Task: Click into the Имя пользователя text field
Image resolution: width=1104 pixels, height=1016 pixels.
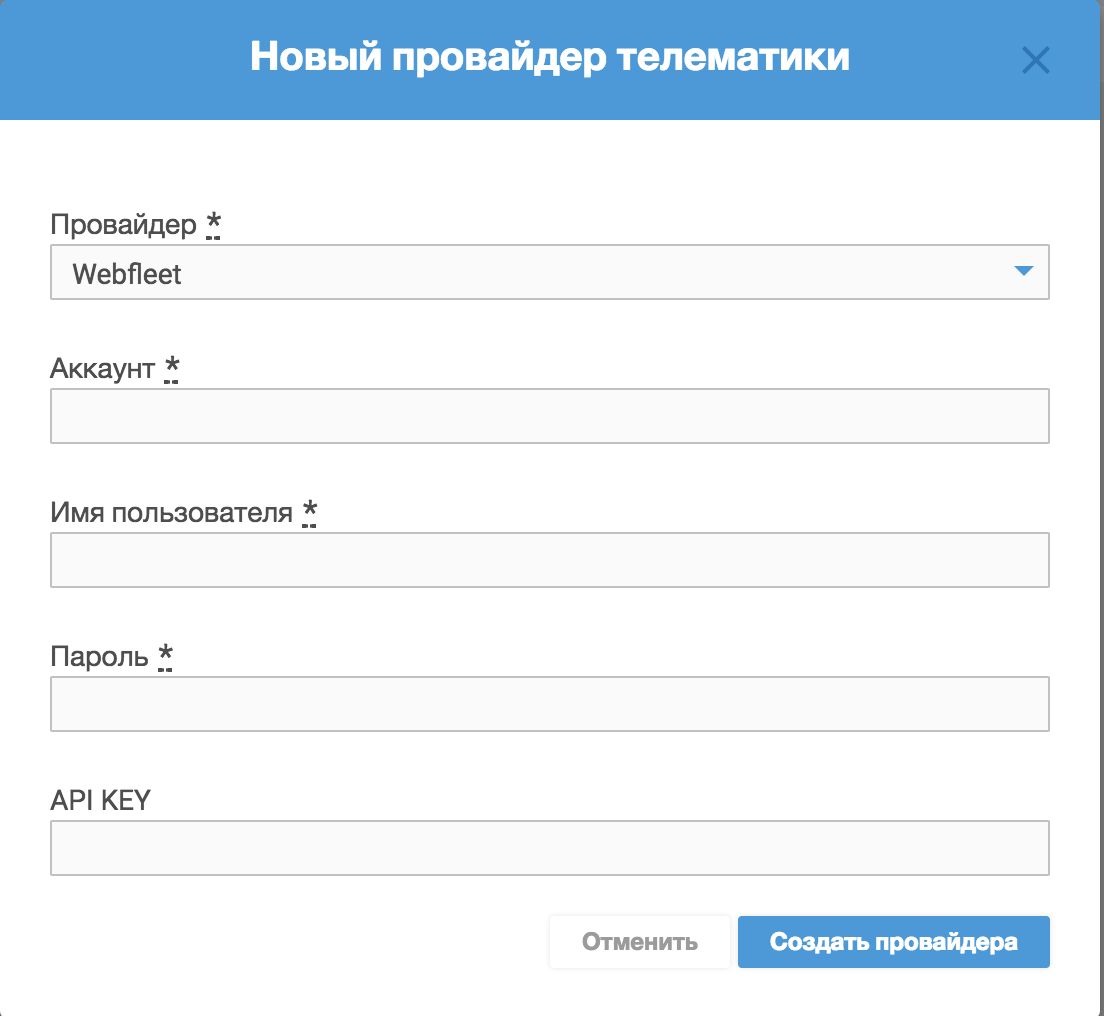Action: (549, 560)
